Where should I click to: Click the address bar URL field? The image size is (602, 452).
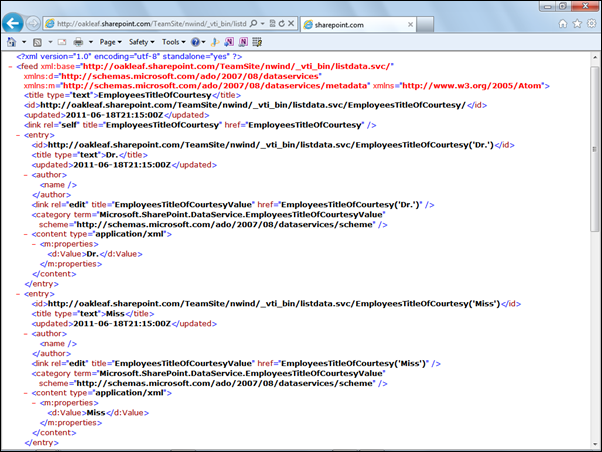(152, 24)
